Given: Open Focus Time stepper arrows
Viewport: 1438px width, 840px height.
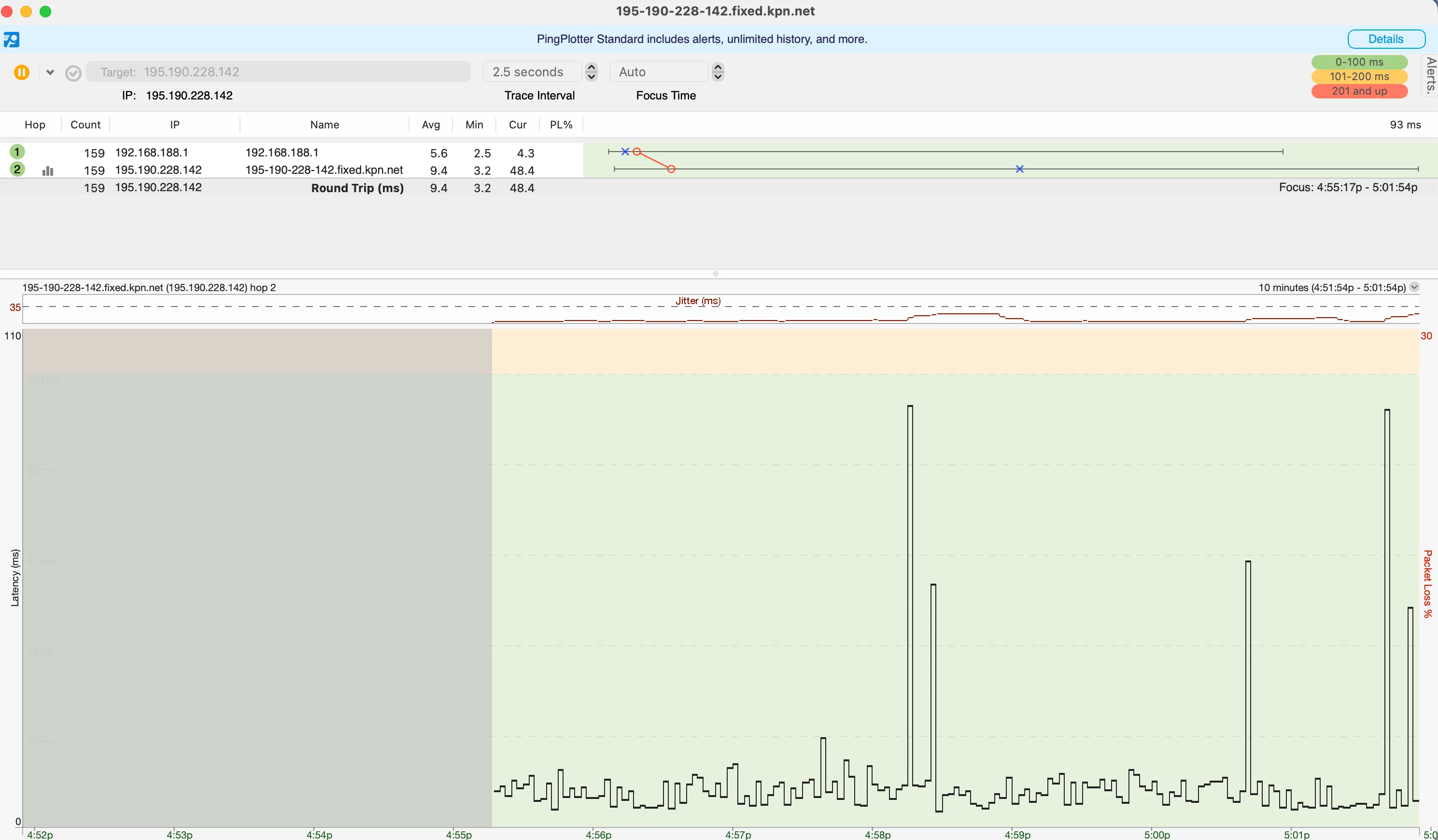Looking at the screenshot, I should coord(718,72).
